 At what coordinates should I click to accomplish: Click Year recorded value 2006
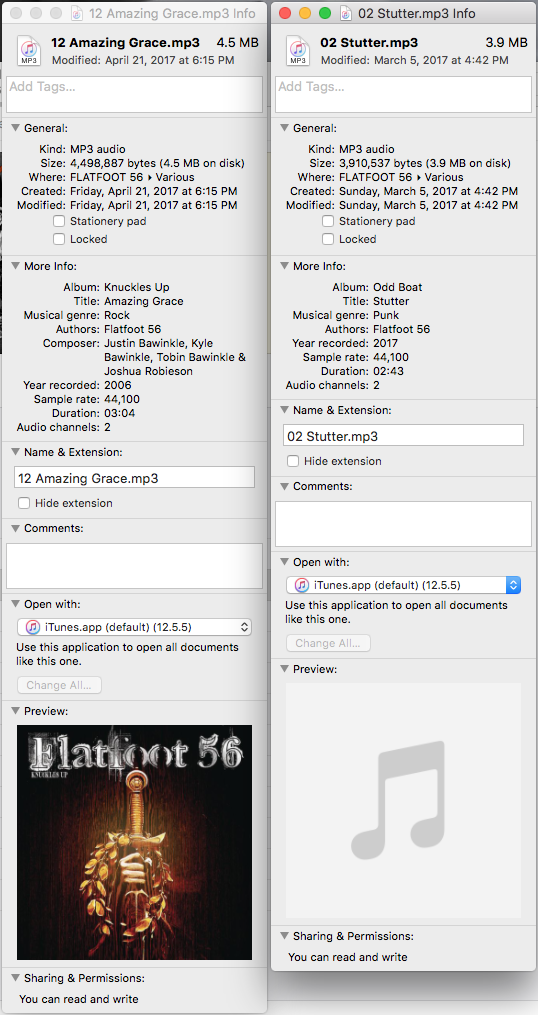117,385
